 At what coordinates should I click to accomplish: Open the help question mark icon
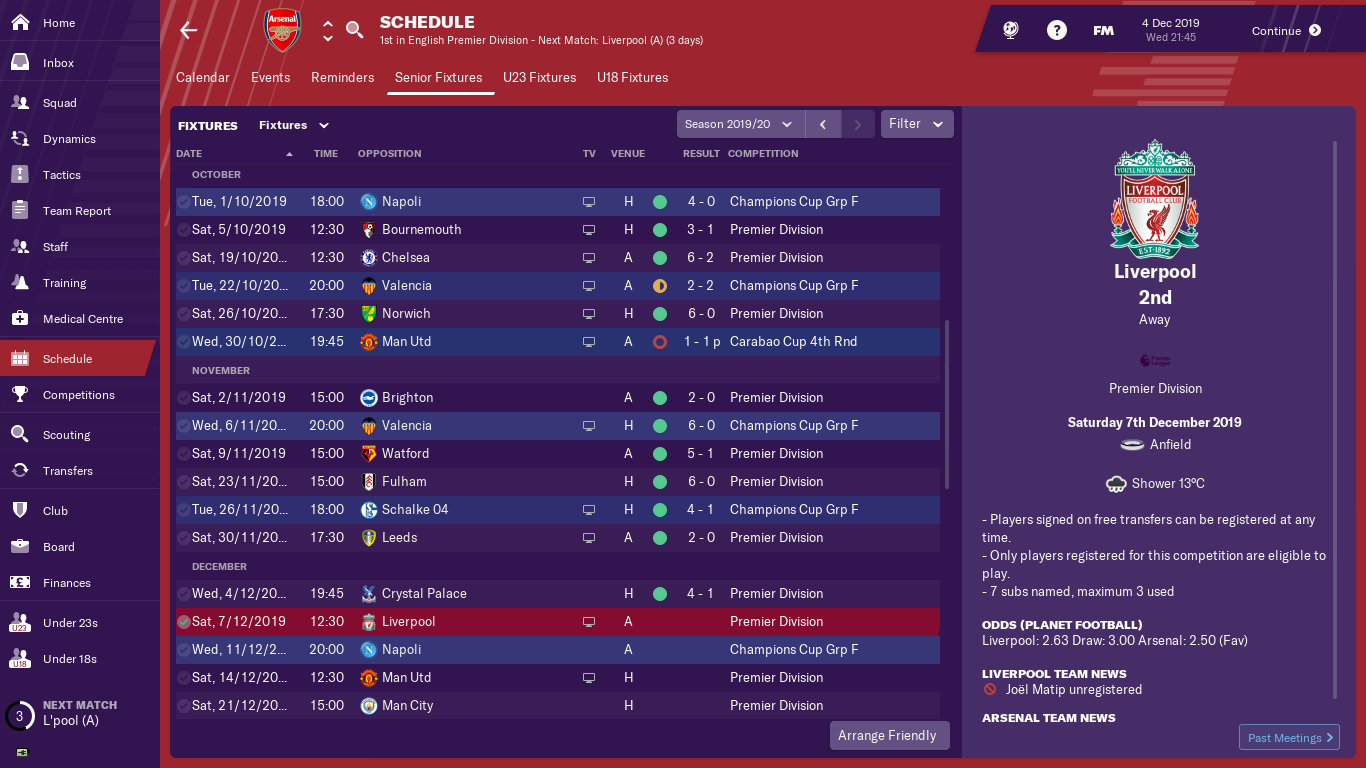click(1057, 30)
